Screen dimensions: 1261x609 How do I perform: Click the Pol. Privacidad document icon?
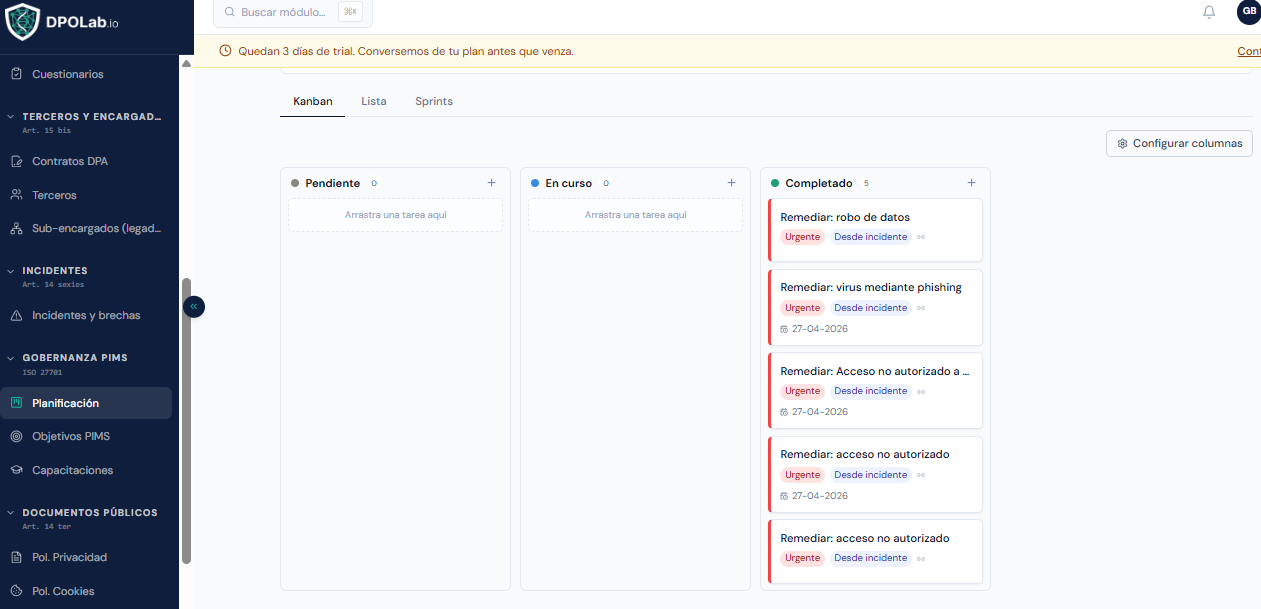pyautogui.click(x=16, y=557)
